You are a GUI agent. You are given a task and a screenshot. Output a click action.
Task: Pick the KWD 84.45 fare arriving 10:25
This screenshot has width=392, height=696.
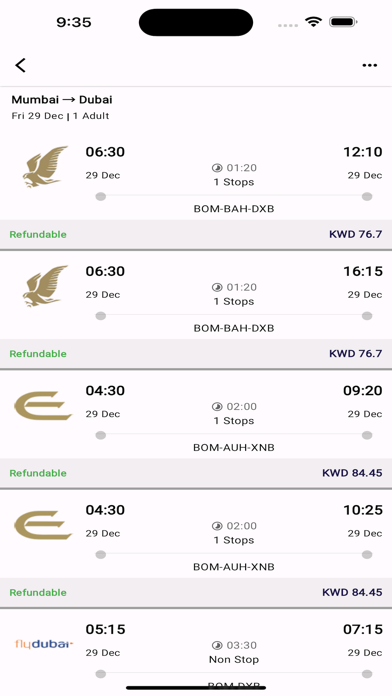(x=352, y=592)
